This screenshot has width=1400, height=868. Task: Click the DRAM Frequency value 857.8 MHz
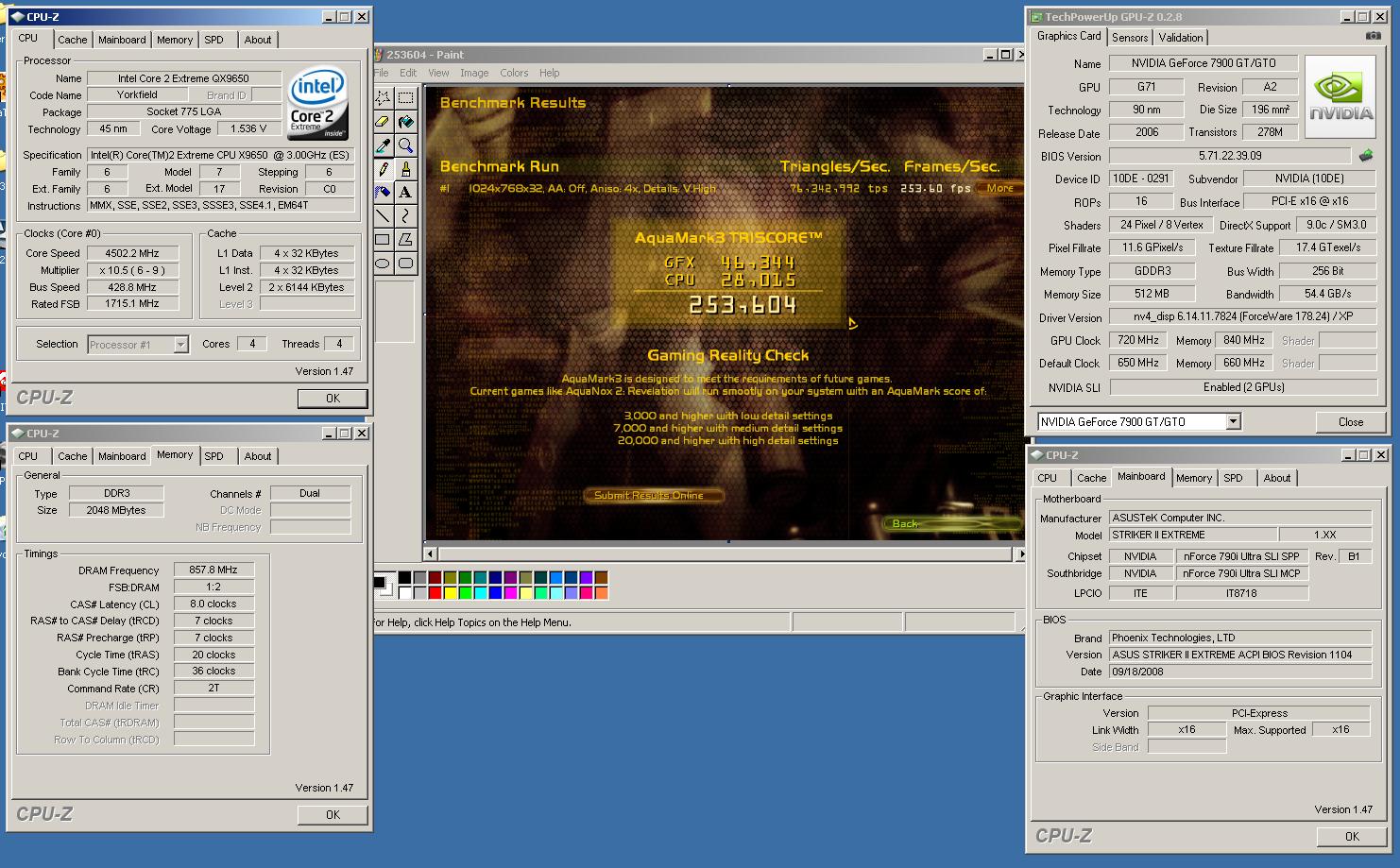tap(213, 570)
